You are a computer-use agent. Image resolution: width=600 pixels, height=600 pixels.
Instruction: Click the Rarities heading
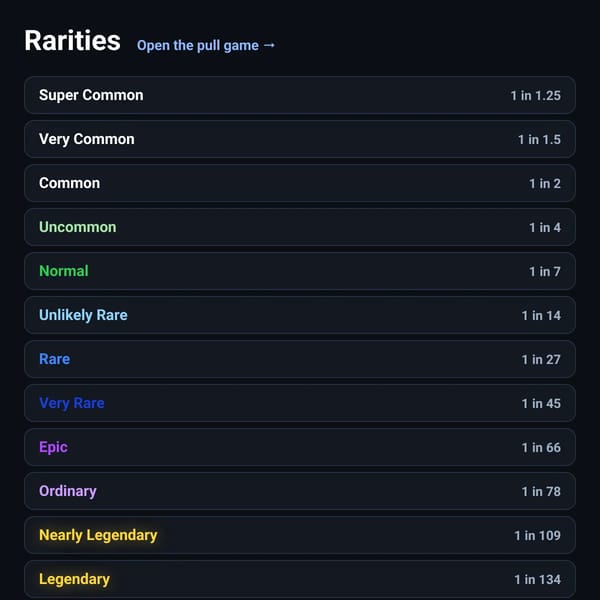click(x=72, y=41)
